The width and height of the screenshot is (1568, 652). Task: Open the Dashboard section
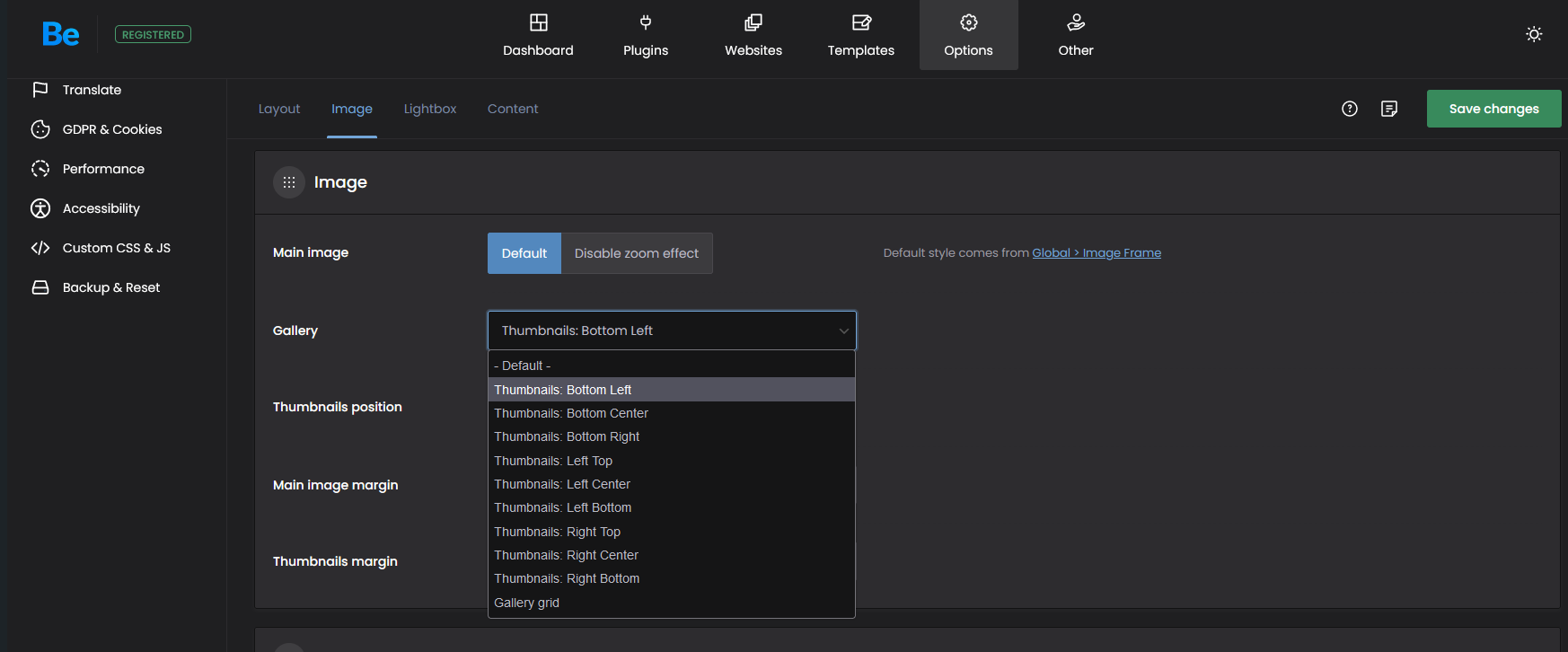click(x=538, y=35)
